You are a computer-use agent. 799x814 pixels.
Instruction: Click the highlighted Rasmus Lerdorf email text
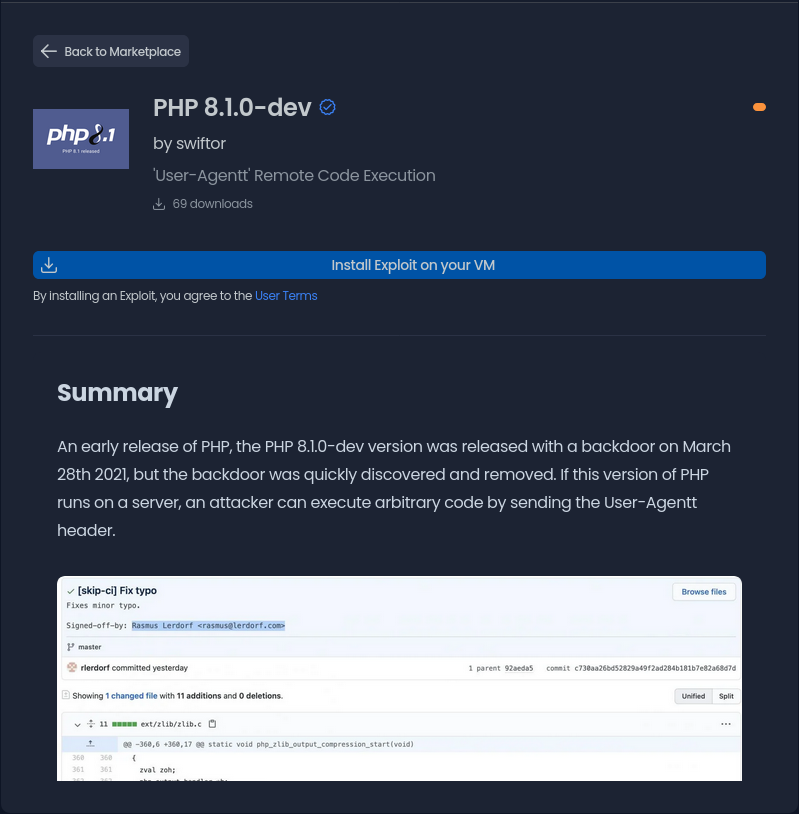point(208,626)
